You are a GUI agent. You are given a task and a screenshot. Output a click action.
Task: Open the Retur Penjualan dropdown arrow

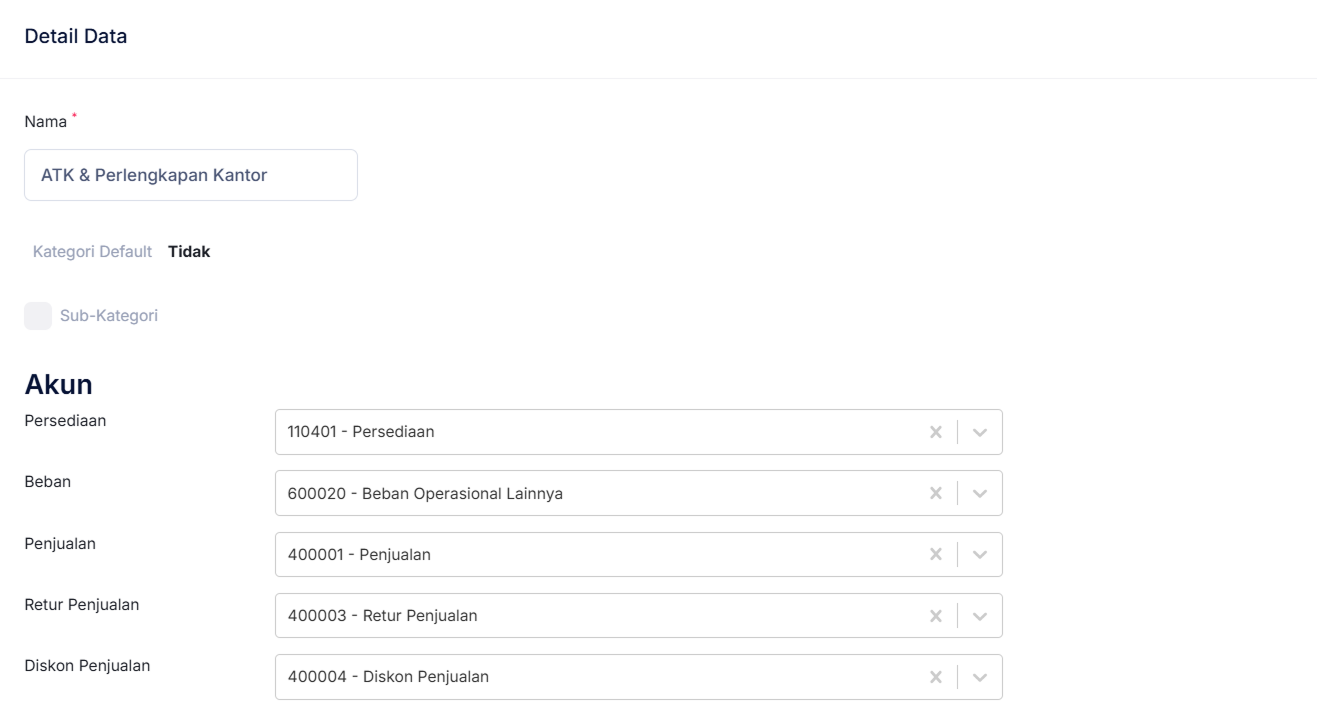(980, 615)
